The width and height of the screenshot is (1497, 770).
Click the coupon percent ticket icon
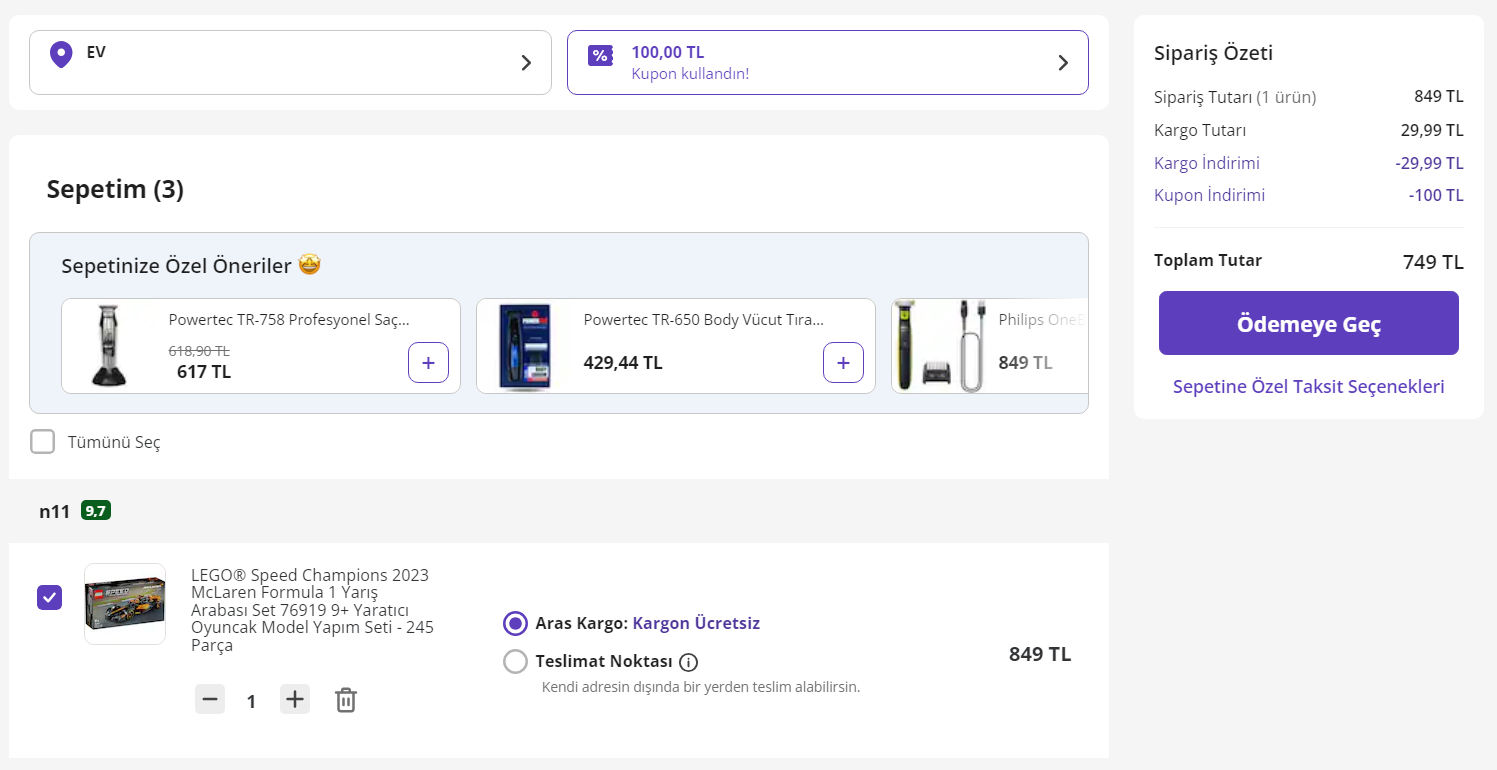click(600, 55)
